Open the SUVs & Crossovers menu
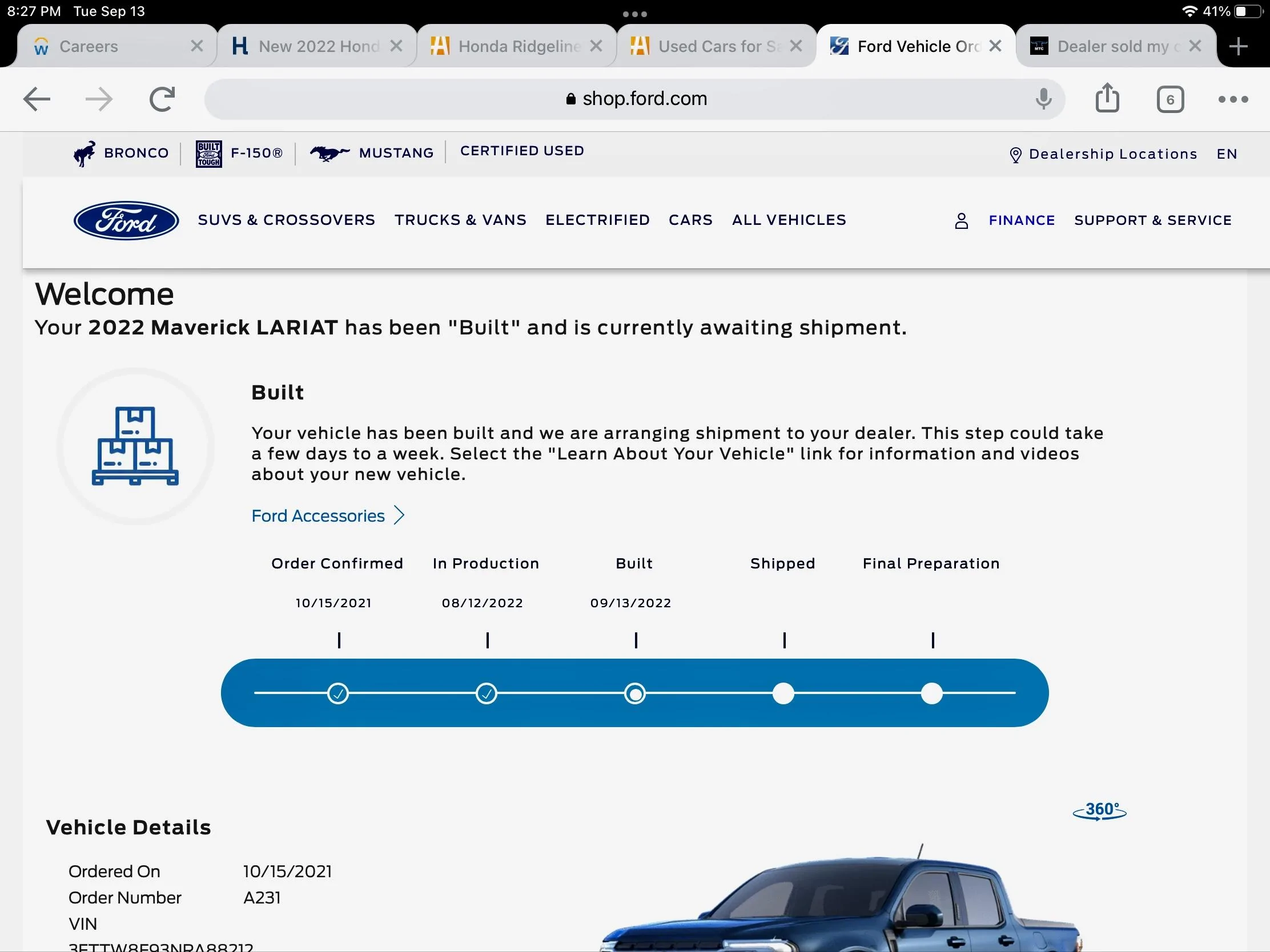Screen dimensions: 1270x952 pyautogui.click(x=287, y=220)
